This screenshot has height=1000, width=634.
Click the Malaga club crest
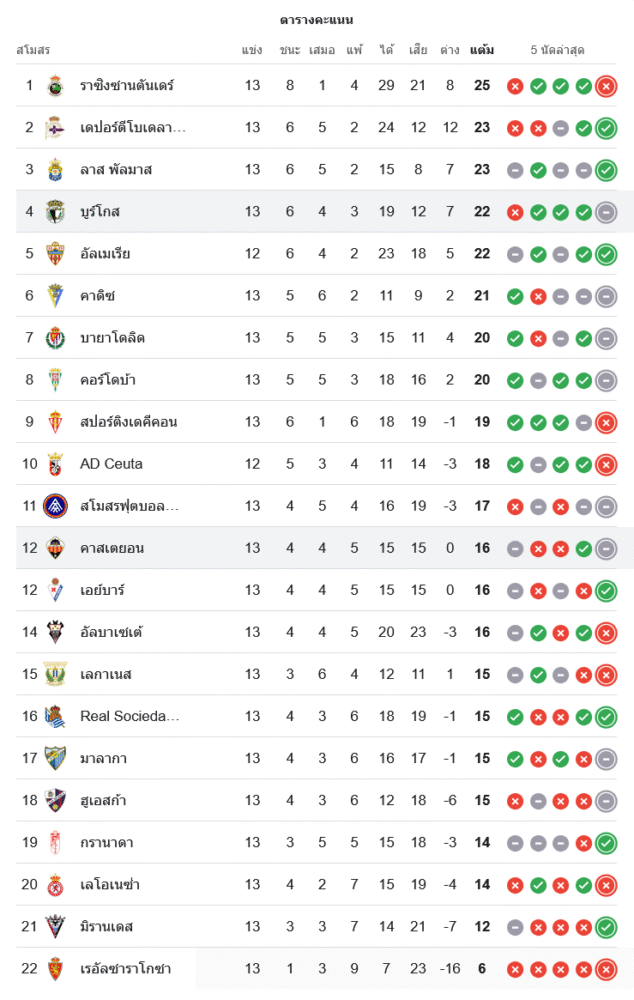click(x=55, y=758)
